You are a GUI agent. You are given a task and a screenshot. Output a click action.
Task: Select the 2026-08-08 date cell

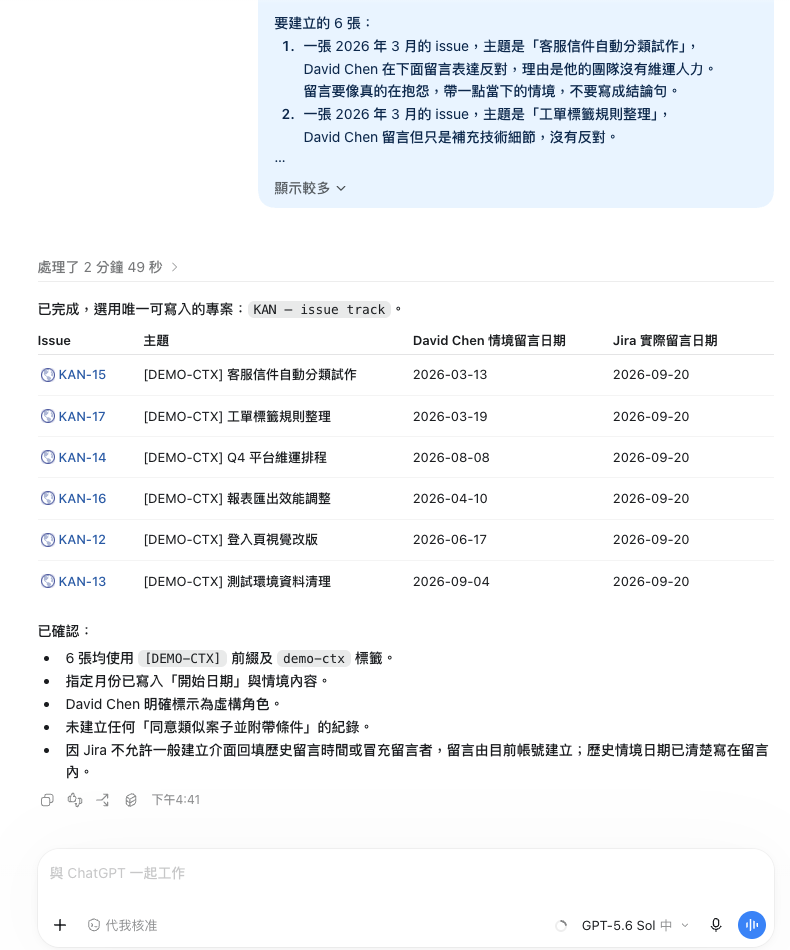pos(451,457)
